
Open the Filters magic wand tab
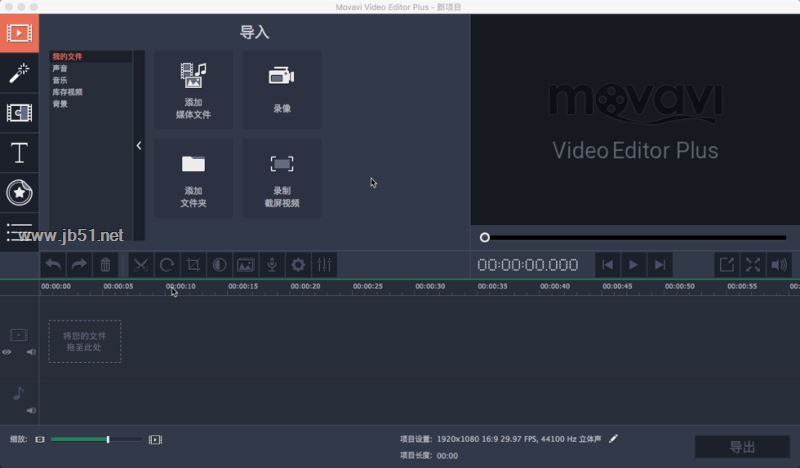[x=19, y=73]
